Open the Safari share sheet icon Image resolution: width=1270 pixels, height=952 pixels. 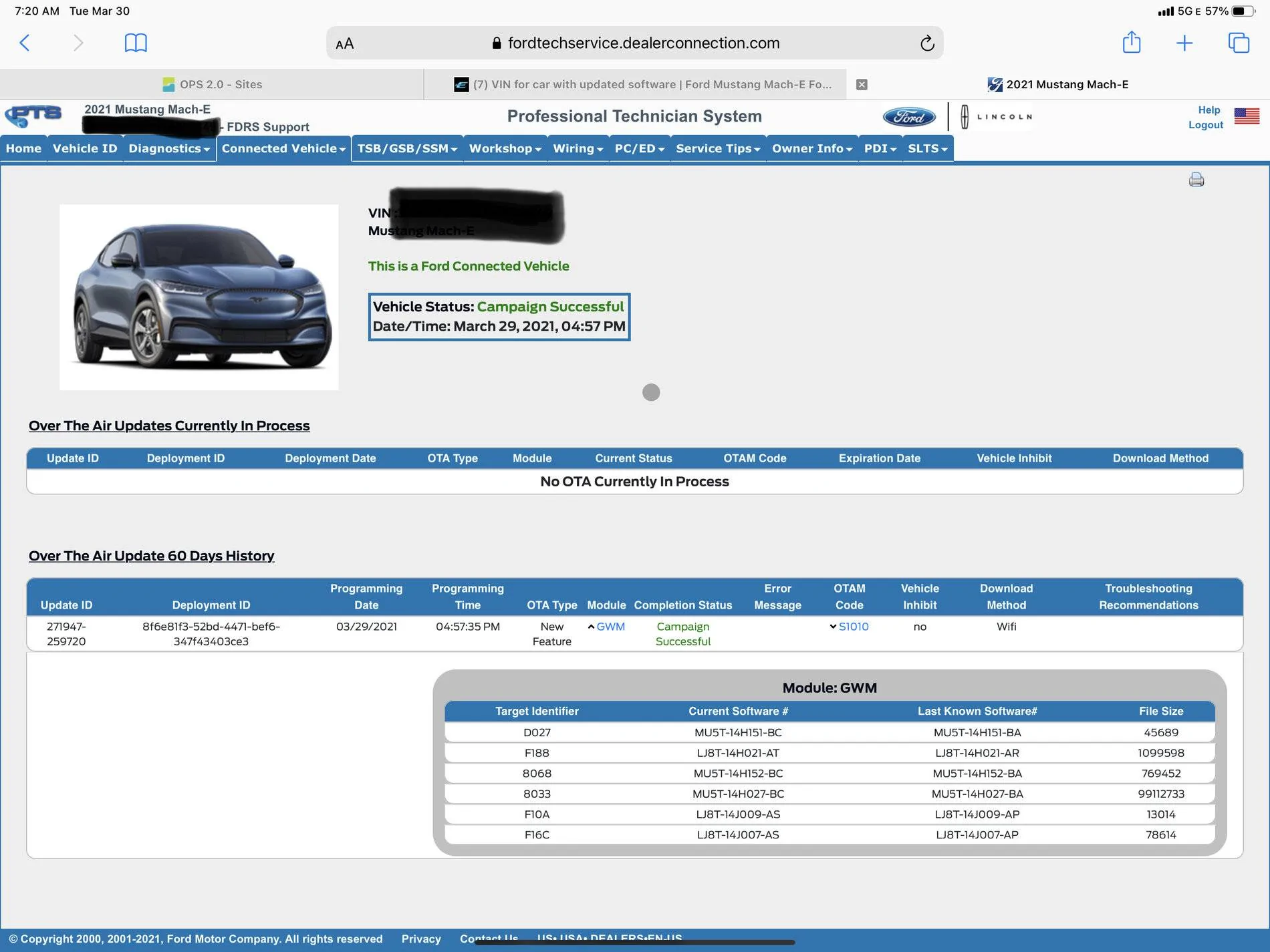[1132, 42]
